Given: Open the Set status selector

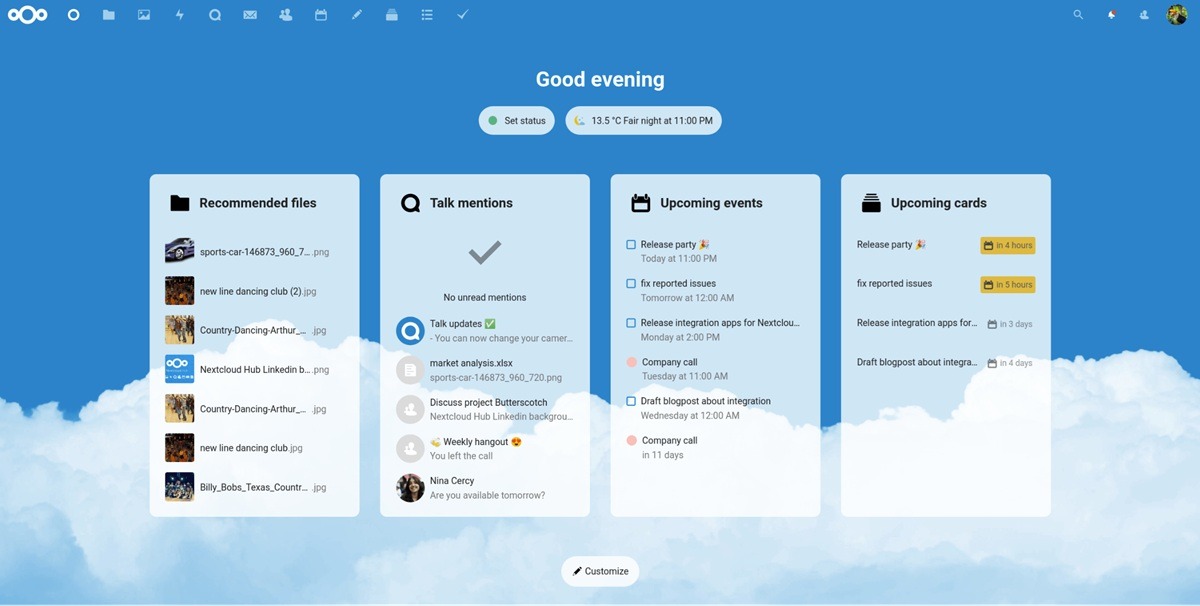Looking at the screenshot, I should [516, 121].
